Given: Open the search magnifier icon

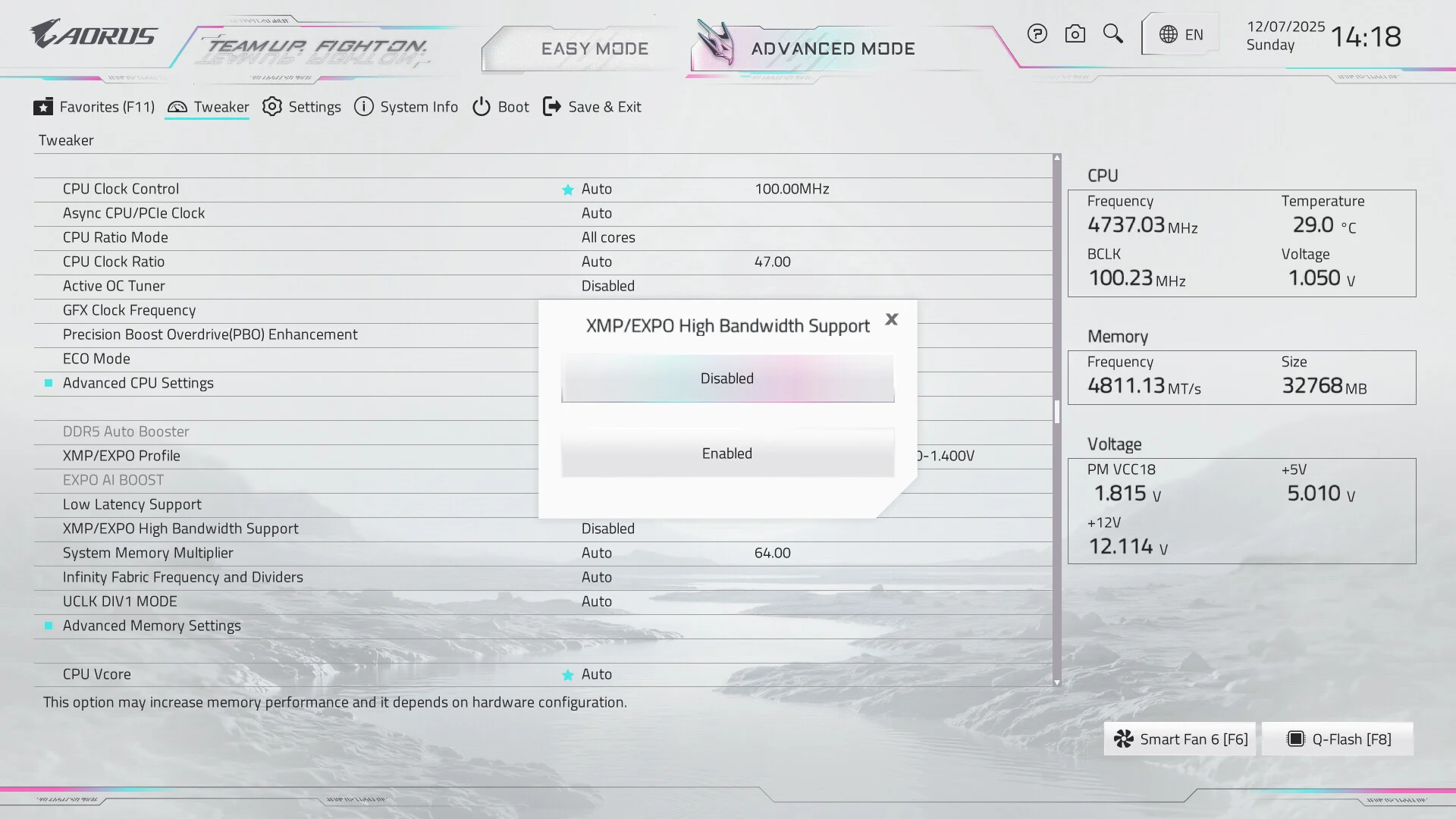Looking at the screenshot, I should 1112,34.
